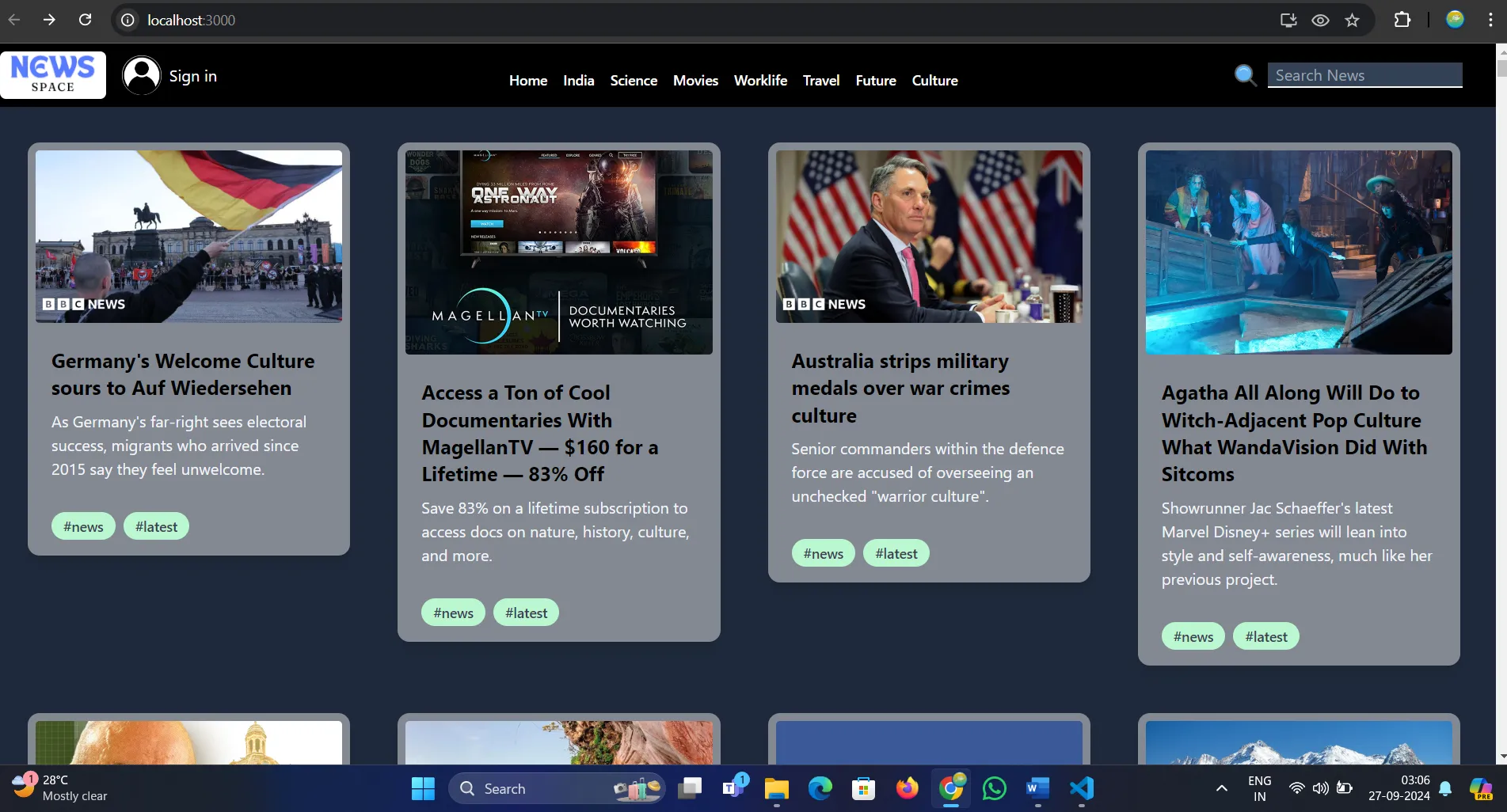Click the magnifier search icon
This screenshot has height=812, width=1507.
(1245, 75)
